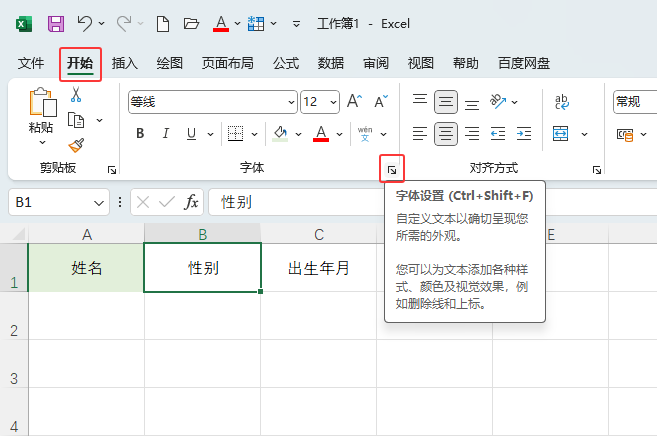Click the cell borders icon
Image resolution: width=657 pixels, height=436 pixels.
coord(235,134)
